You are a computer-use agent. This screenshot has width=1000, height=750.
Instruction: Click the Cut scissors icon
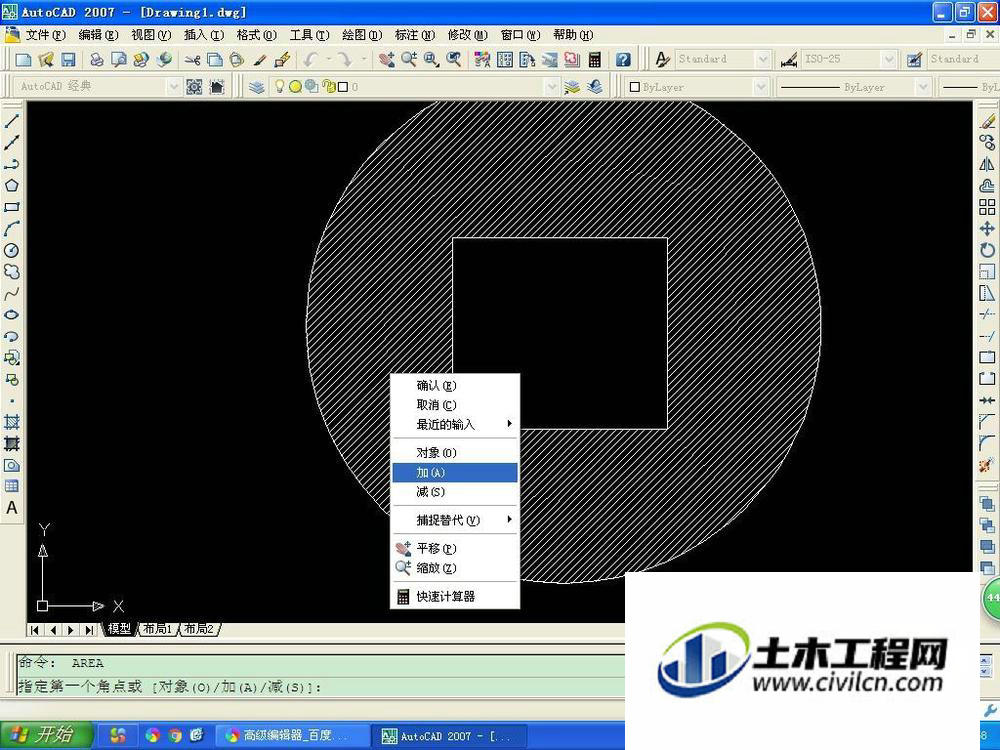tap(192, 60)
